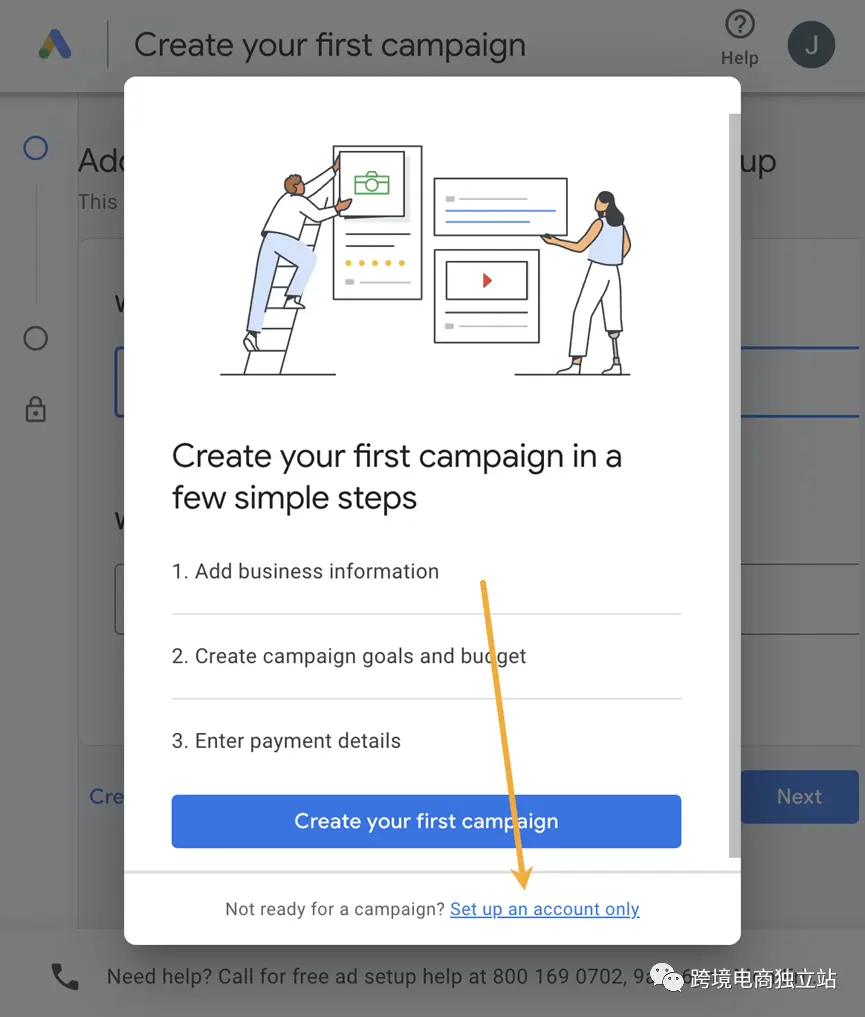
Task: Open the Help question mark icon
Action: (739, 25)
